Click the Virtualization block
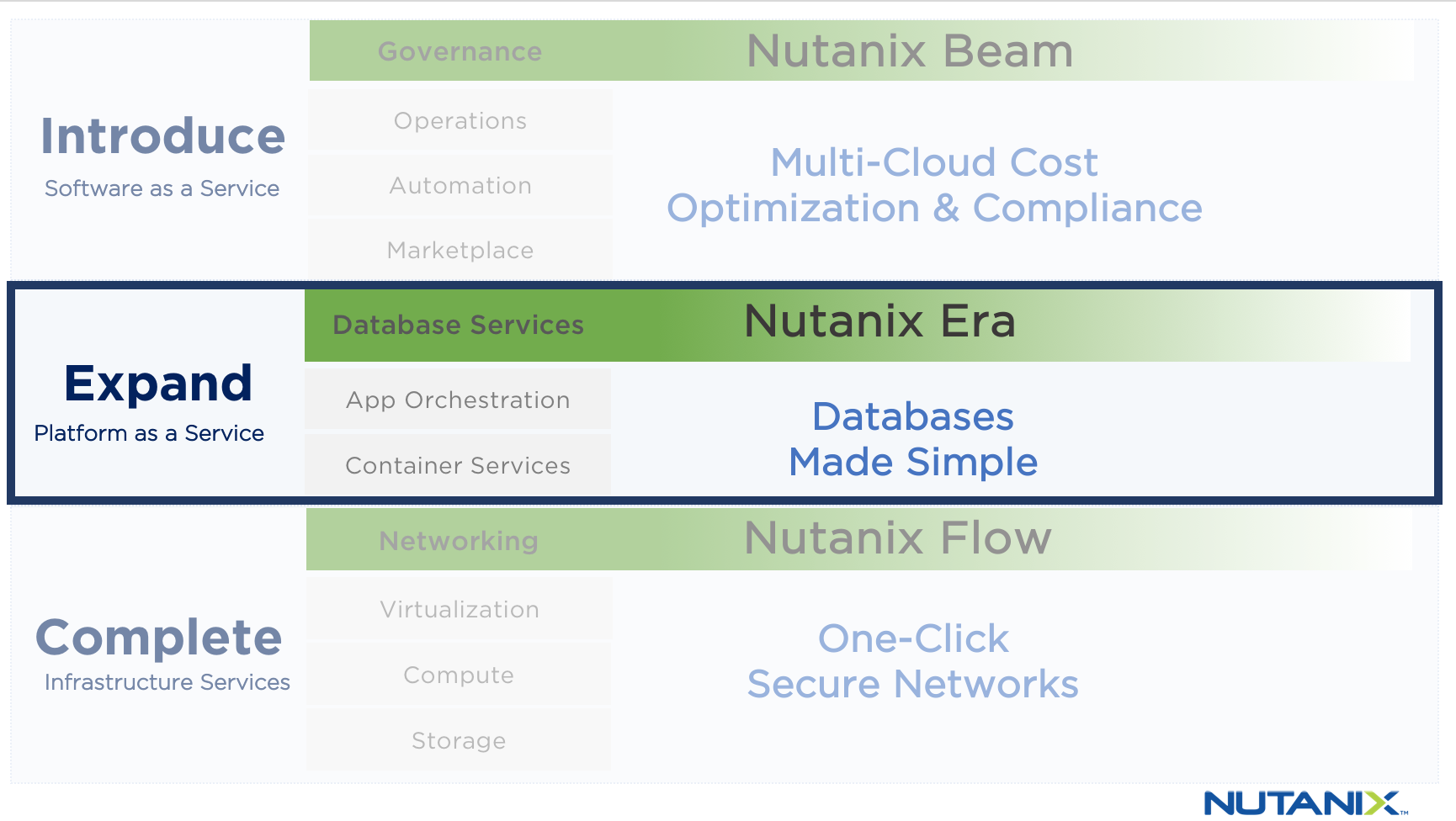Viewport: 1456px width, 821px height. 459,610
